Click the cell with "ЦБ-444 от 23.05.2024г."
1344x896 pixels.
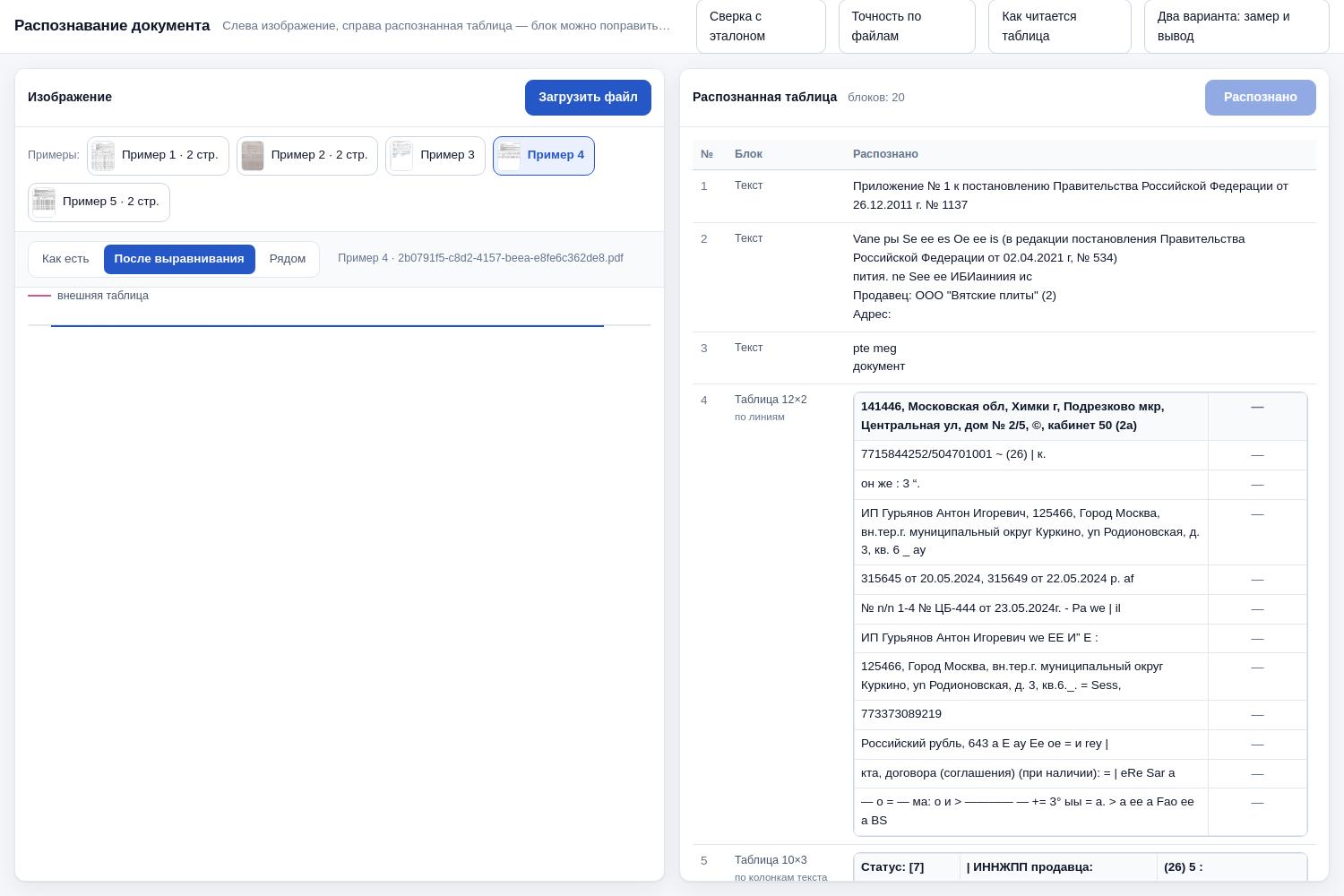[1030, 609]
